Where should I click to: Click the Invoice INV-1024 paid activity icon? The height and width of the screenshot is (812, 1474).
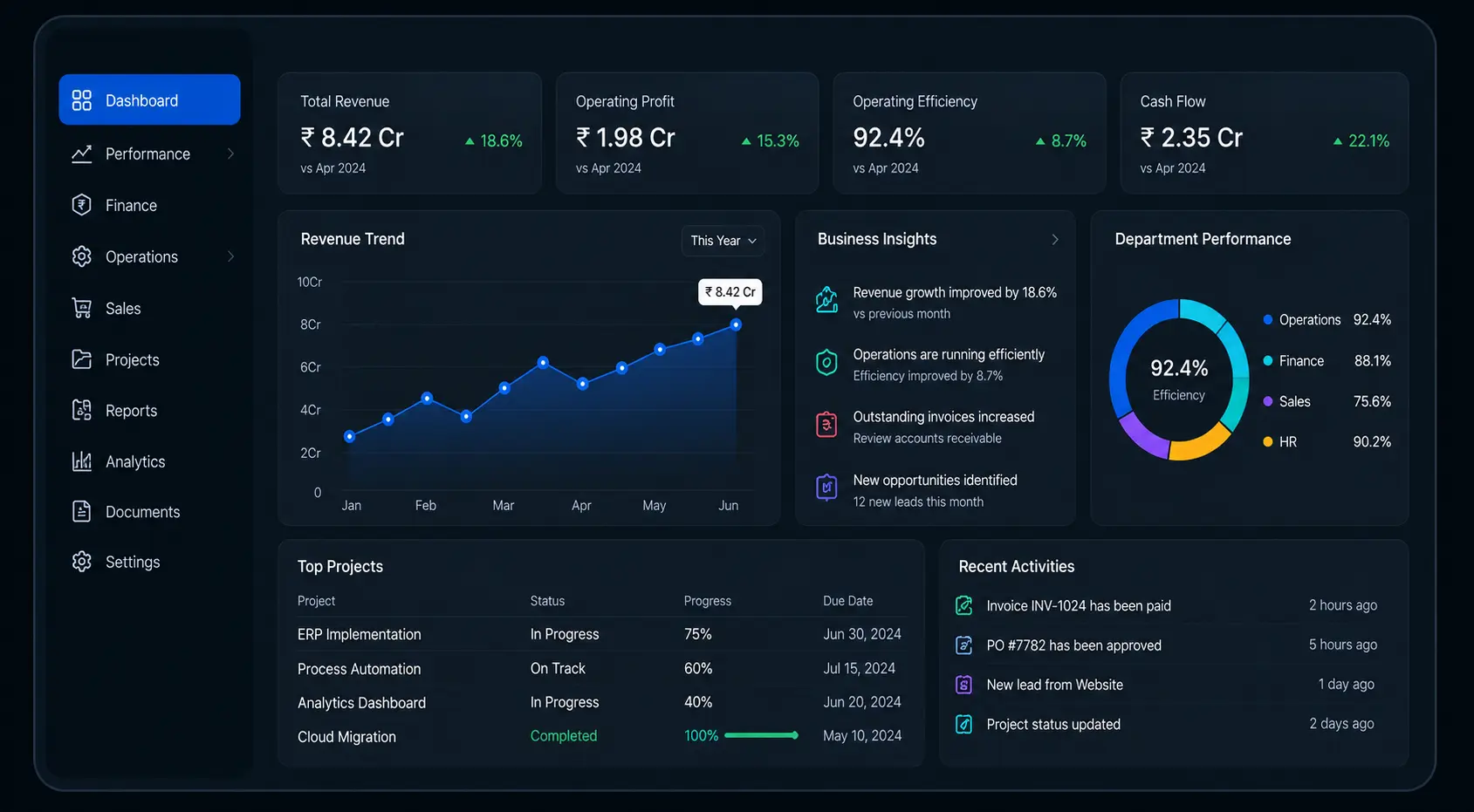(964, 605)
